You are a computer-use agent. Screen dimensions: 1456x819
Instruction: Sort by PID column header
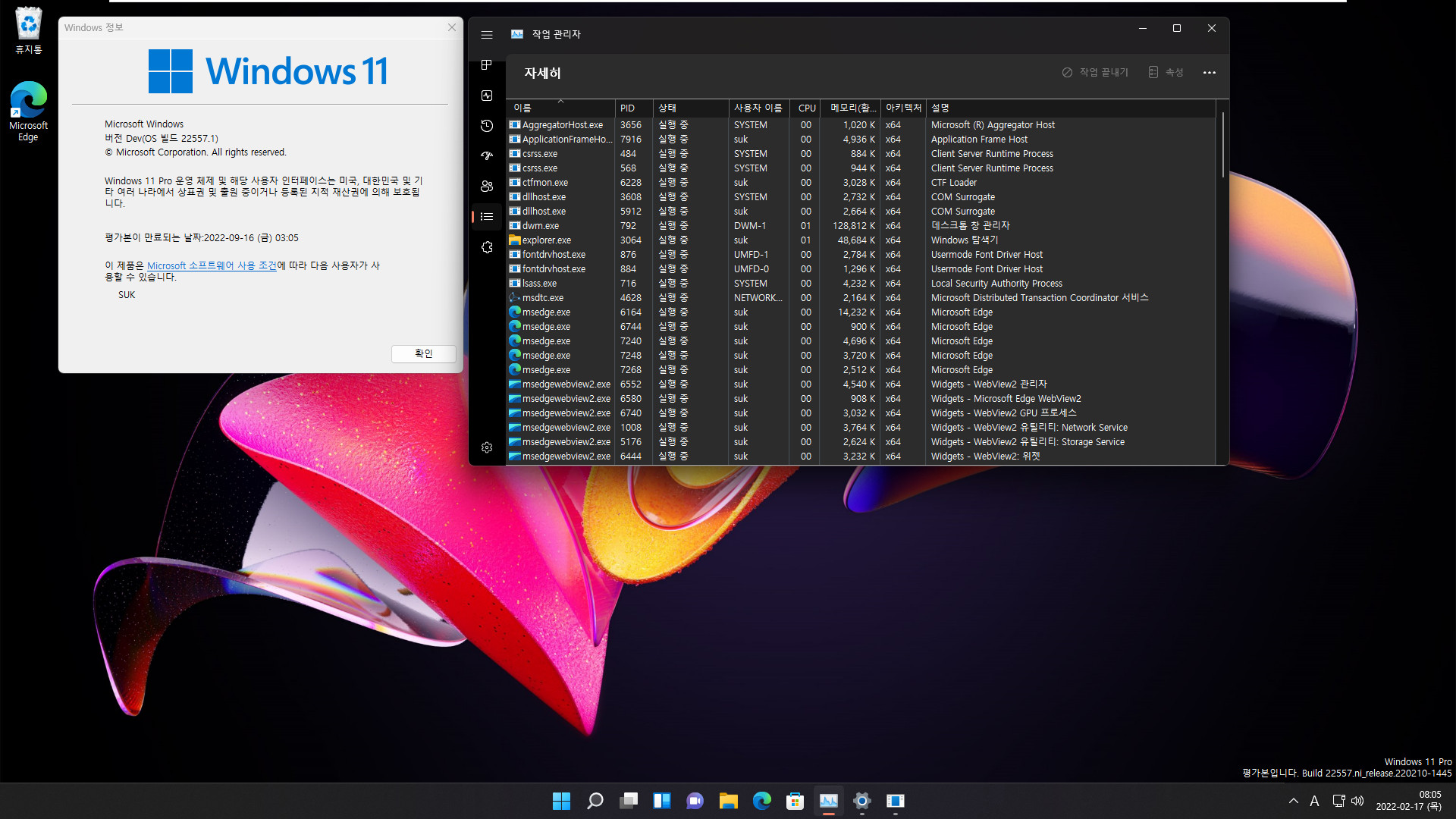(633, 108)
